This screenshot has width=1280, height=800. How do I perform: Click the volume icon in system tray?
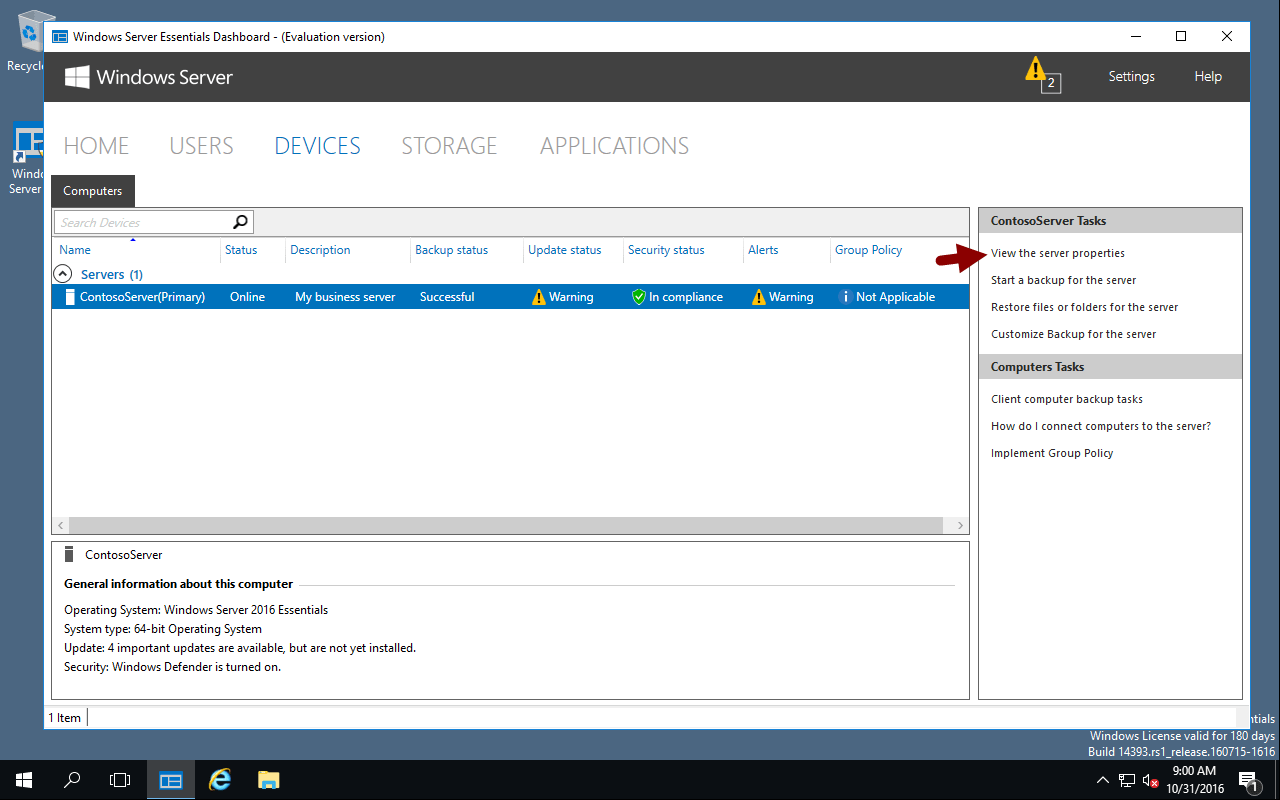[x=1151, y=780]
